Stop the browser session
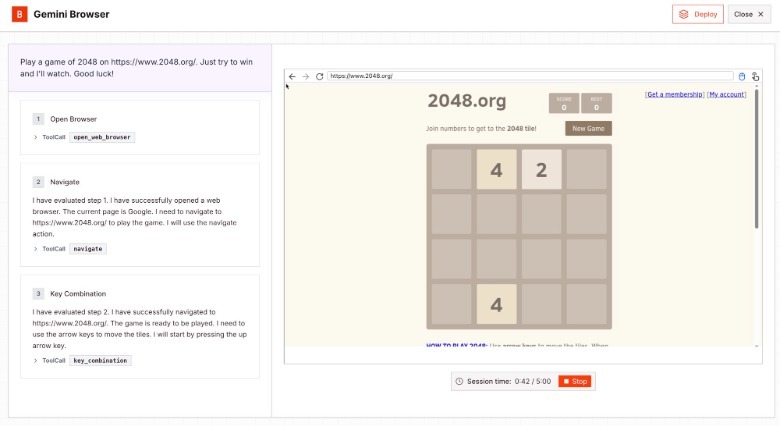 pos(575,382)
